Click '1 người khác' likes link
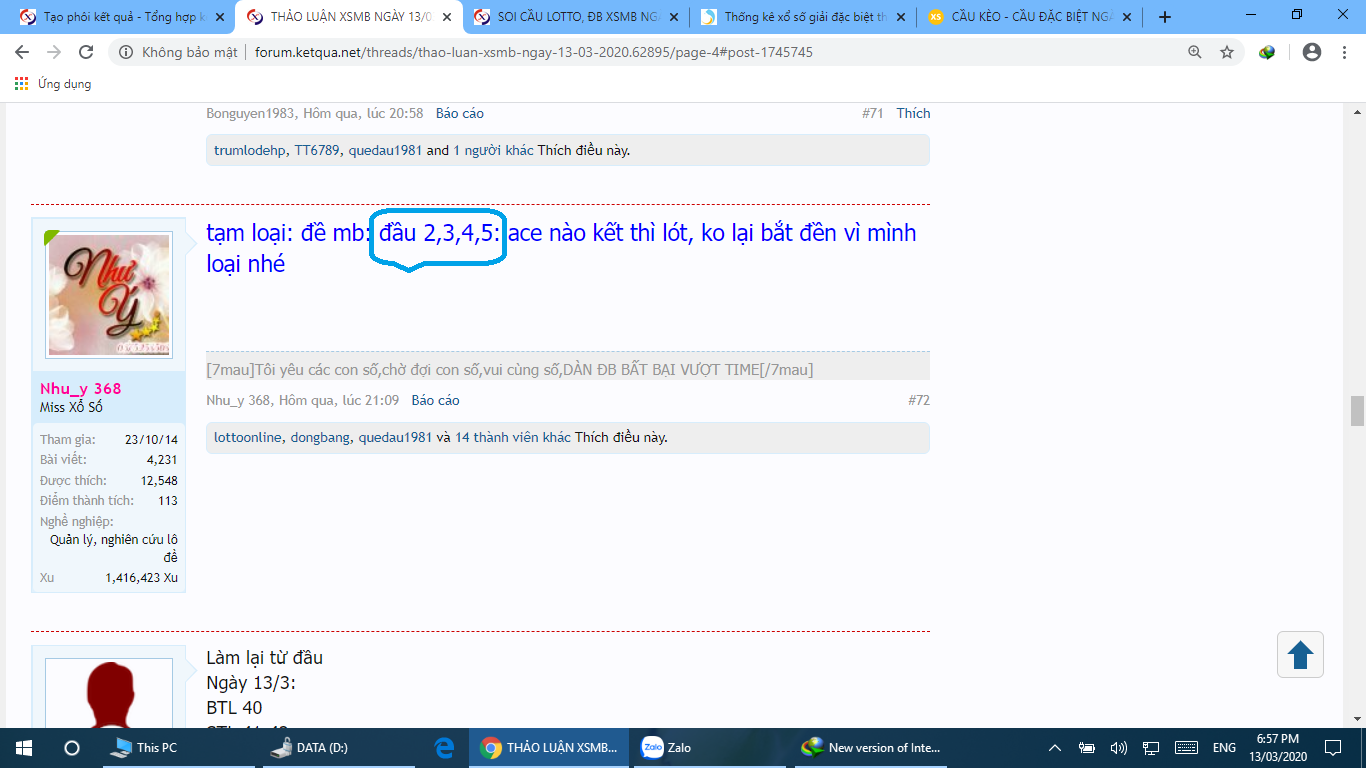 point(494,151)
